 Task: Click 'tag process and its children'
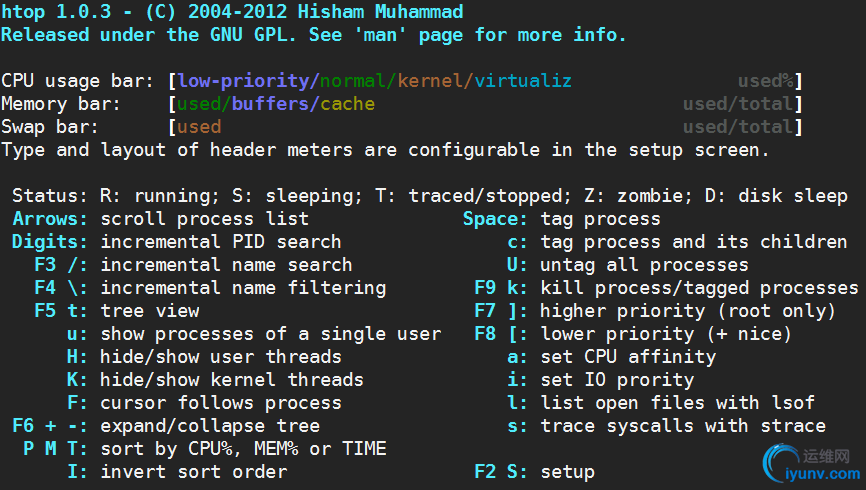[694, 242]
